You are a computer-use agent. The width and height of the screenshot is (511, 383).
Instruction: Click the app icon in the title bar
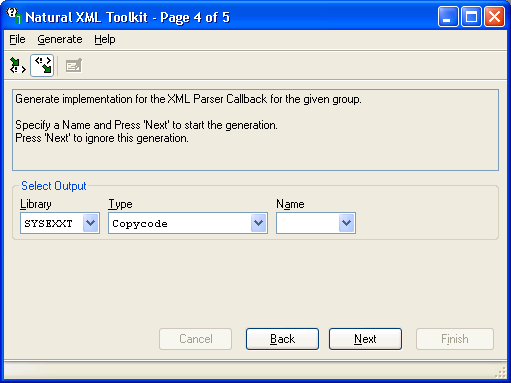pyautogui.click(x=14, y=16)
